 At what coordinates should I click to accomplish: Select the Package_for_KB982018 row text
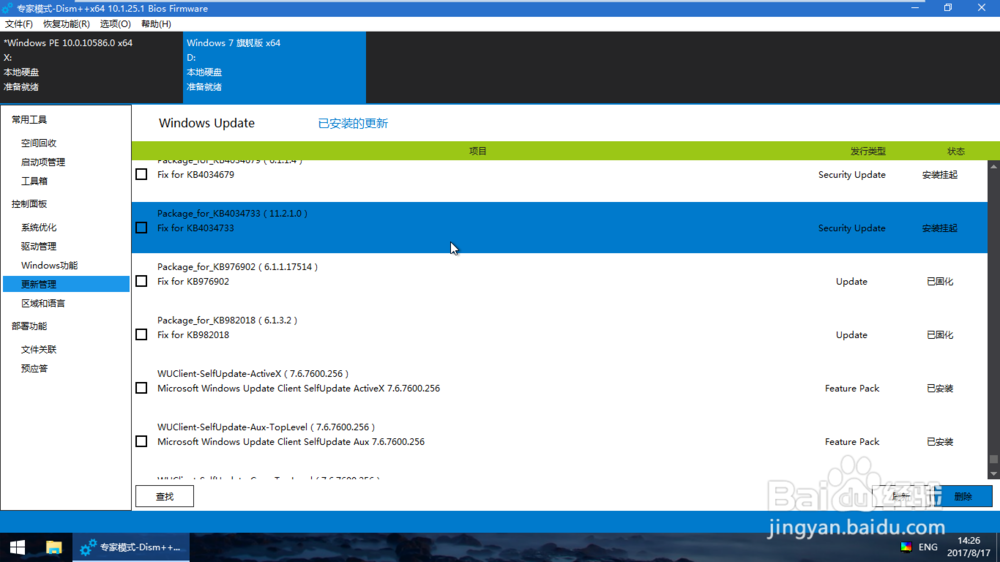tap(227, 320)
